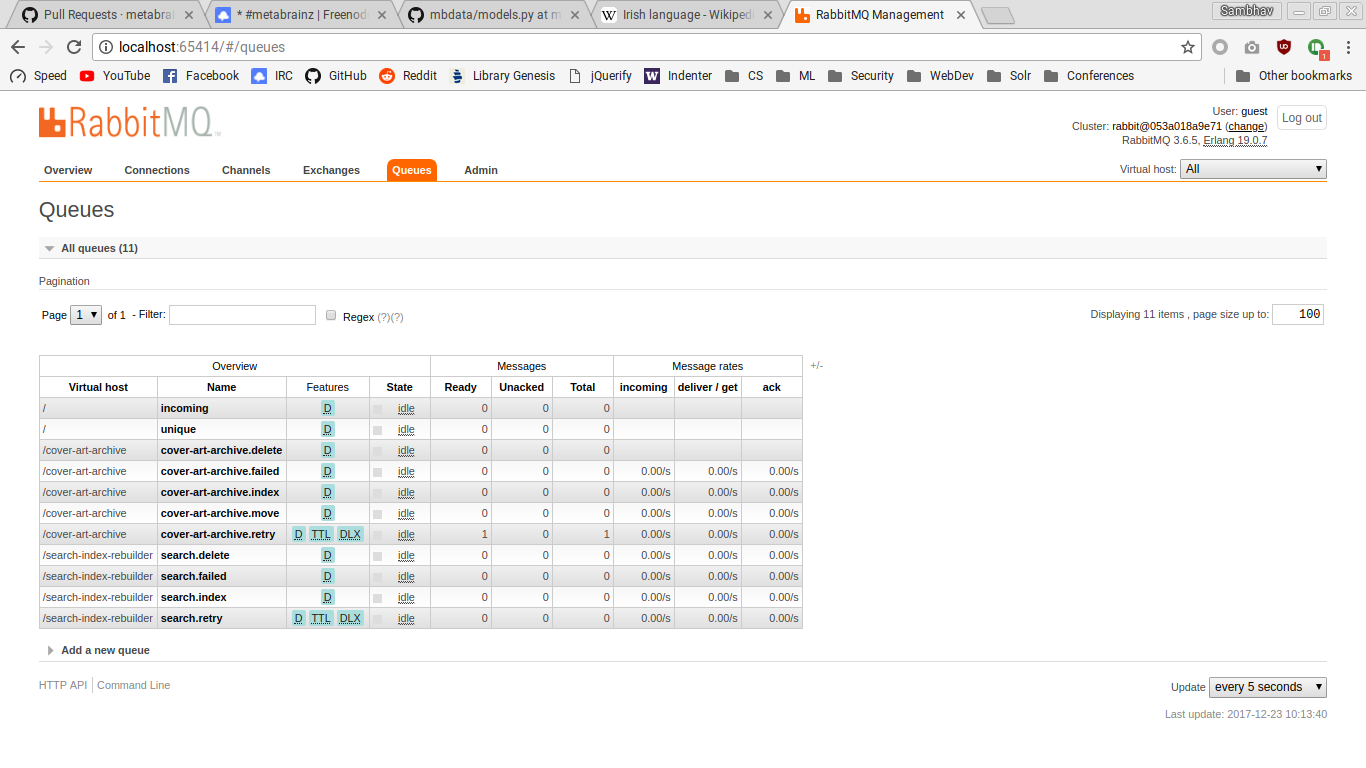The image size is (1366, 768).
Task: Click the camera extension icon
Action: tap(1252, 47)
